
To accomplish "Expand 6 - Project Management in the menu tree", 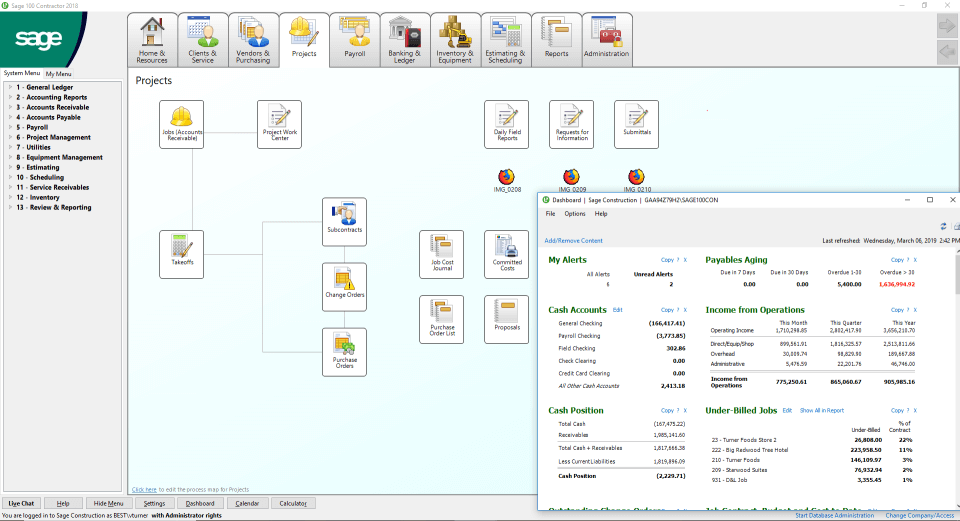I will (x=9, y=138).
